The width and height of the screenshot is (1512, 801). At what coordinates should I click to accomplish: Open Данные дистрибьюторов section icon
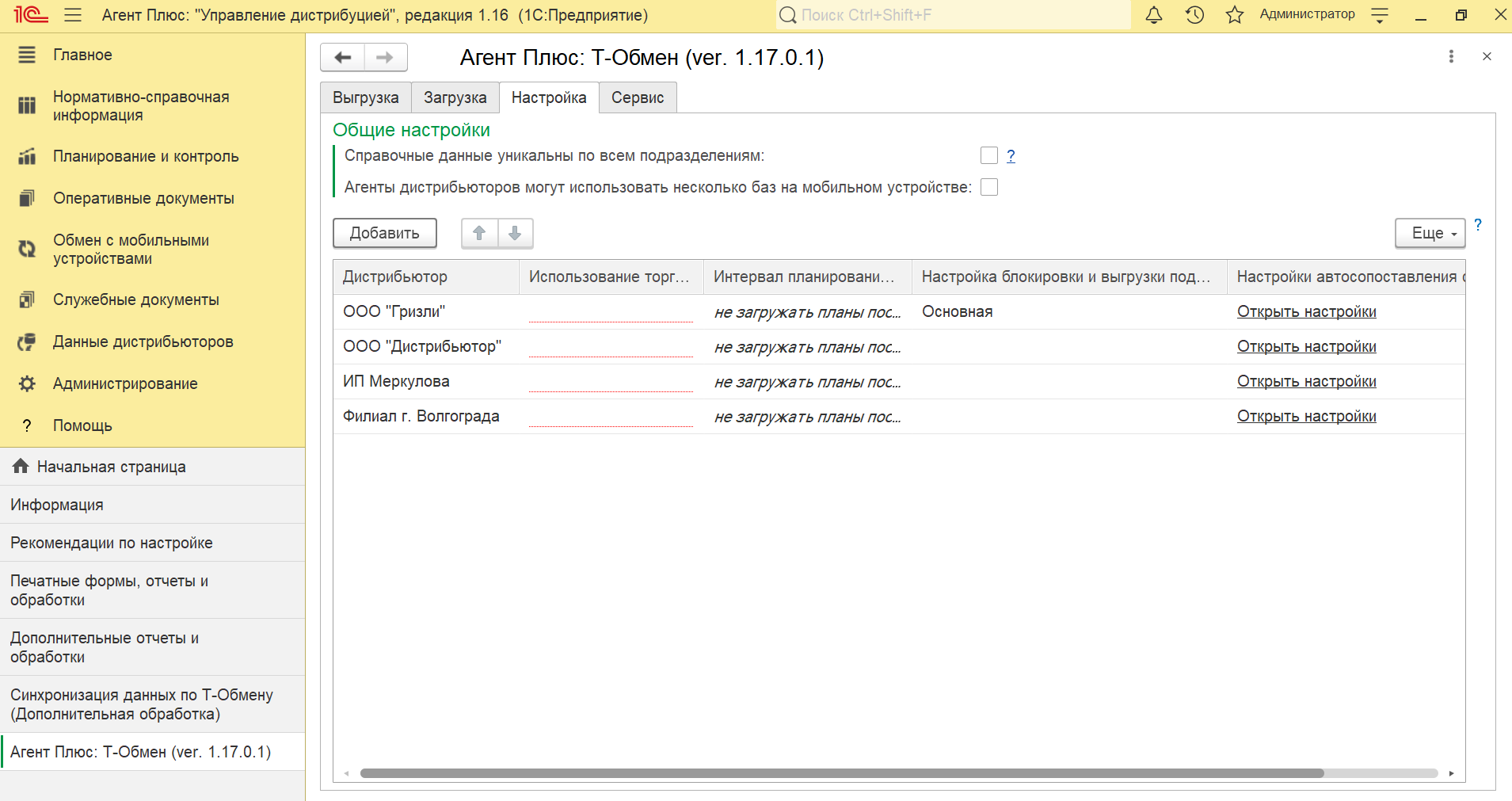[27, 341]
